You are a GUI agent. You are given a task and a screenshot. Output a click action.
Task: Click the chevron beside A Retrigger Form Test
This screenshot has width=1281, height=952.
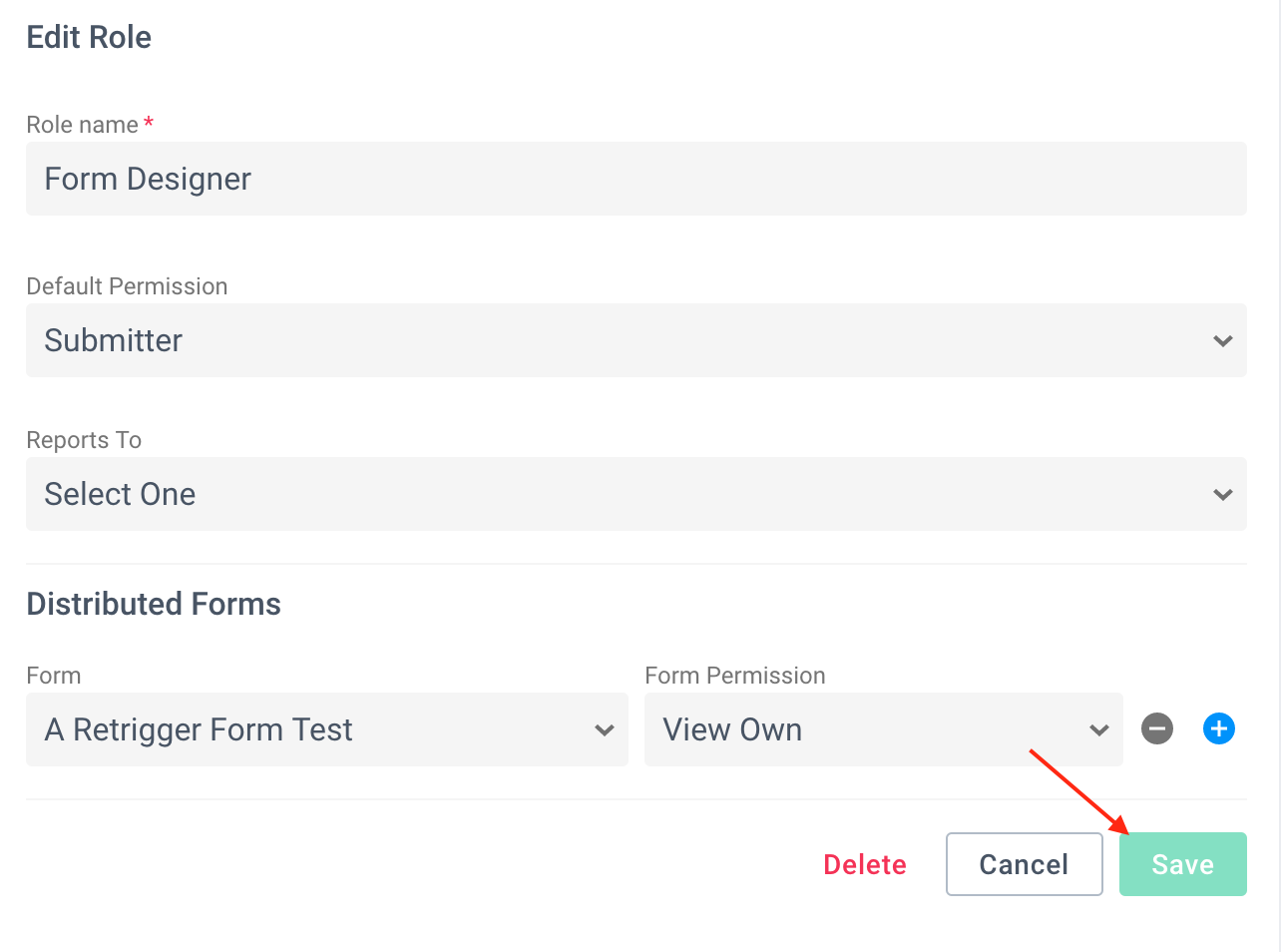tap(605, 730)
